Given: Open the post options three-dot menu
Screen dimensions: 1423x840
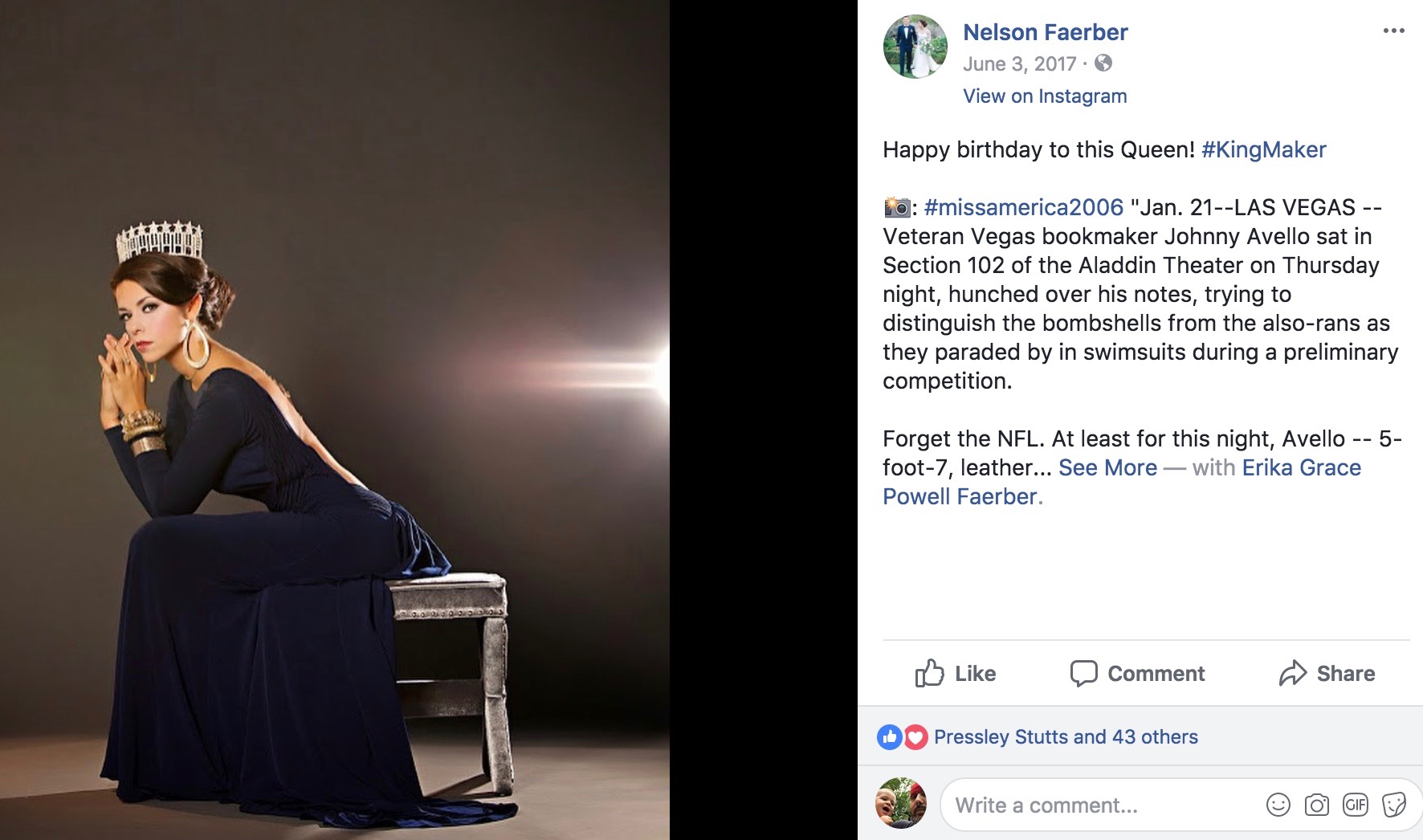Looking at the screenshot, I should tap(1393, 31).
